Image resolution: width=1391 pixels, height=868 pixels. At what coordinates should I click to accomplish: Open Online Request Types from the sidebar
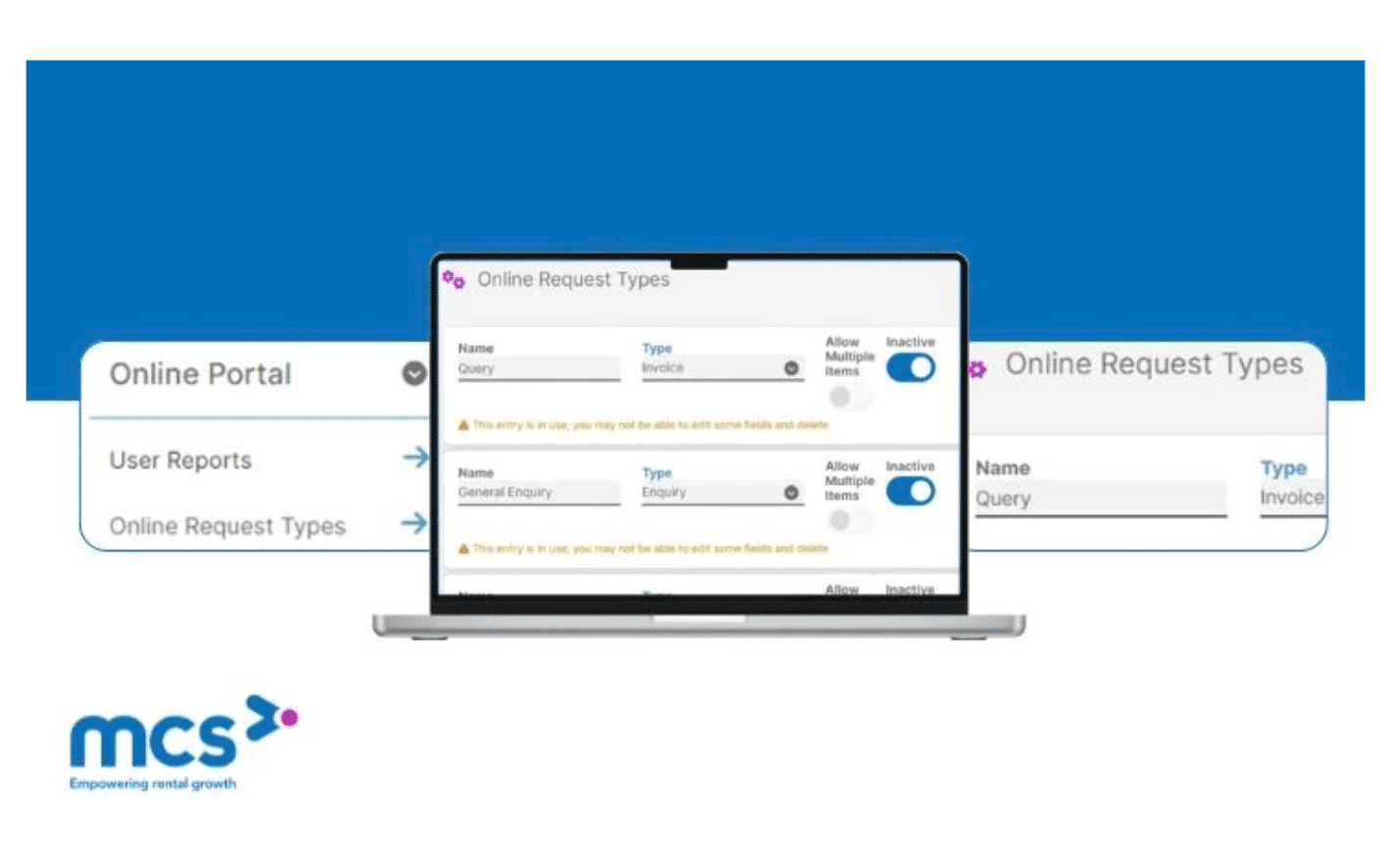(x=230, y=525)
